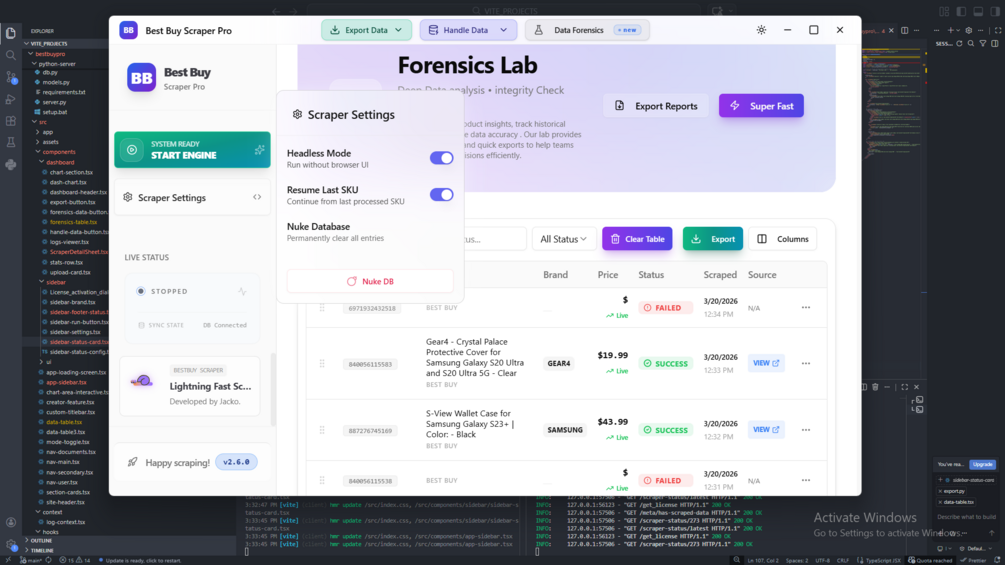Open server.py in Explorer
1005x565 pixels.
pyautogui.click(x=54, y=102)
